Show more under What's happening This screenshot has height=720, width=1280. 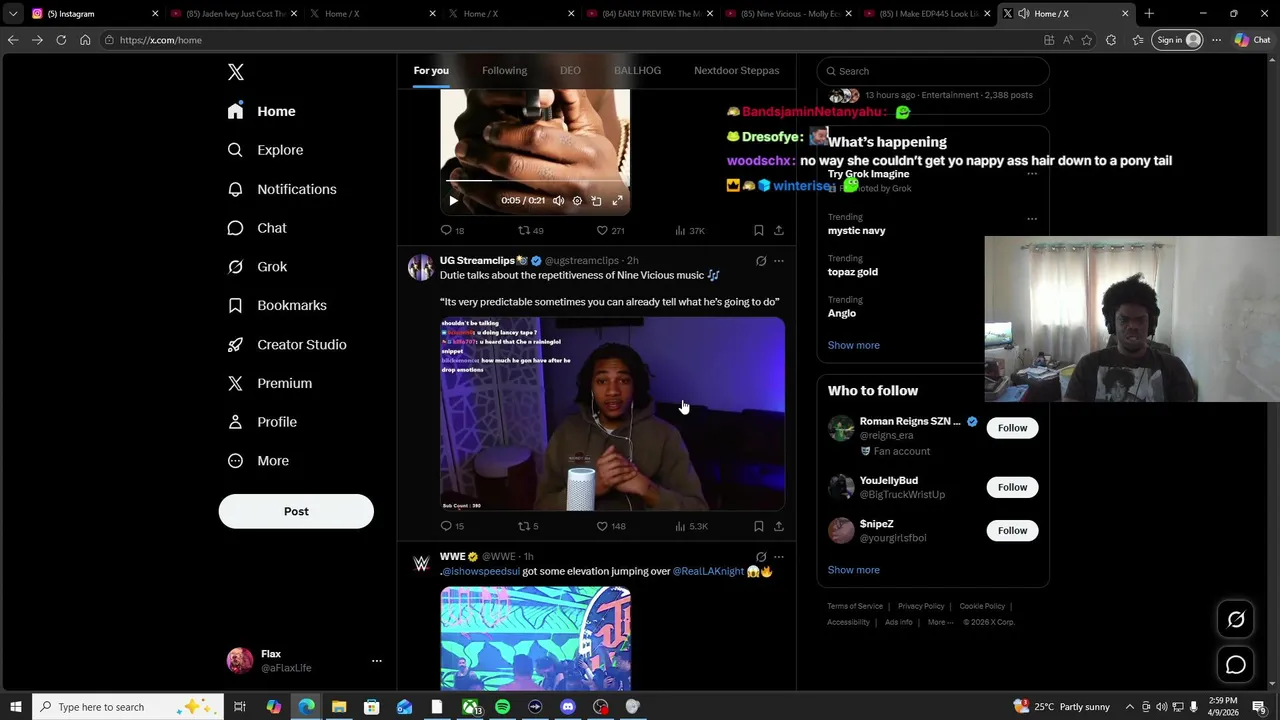(x=853, y=345)
